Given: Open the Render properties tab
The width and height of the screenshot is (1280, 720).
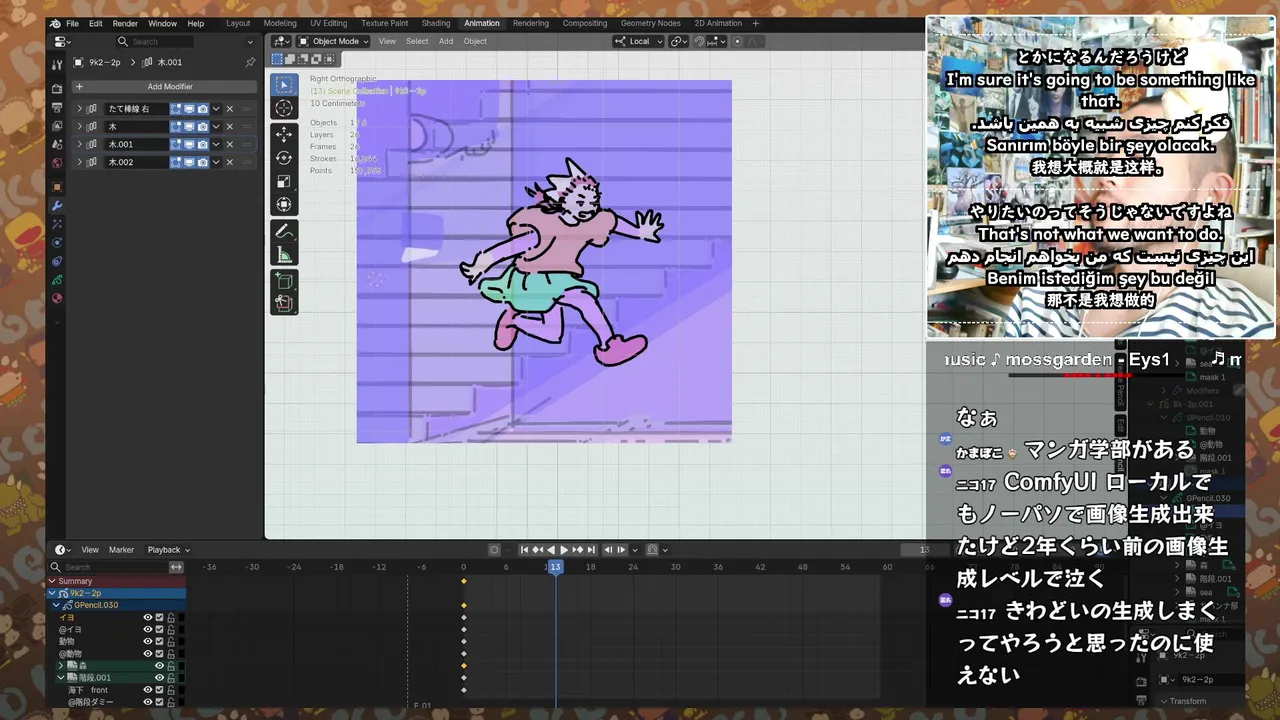Looking at the screenshot, I should pyautogui.click(x=57, y=89).
